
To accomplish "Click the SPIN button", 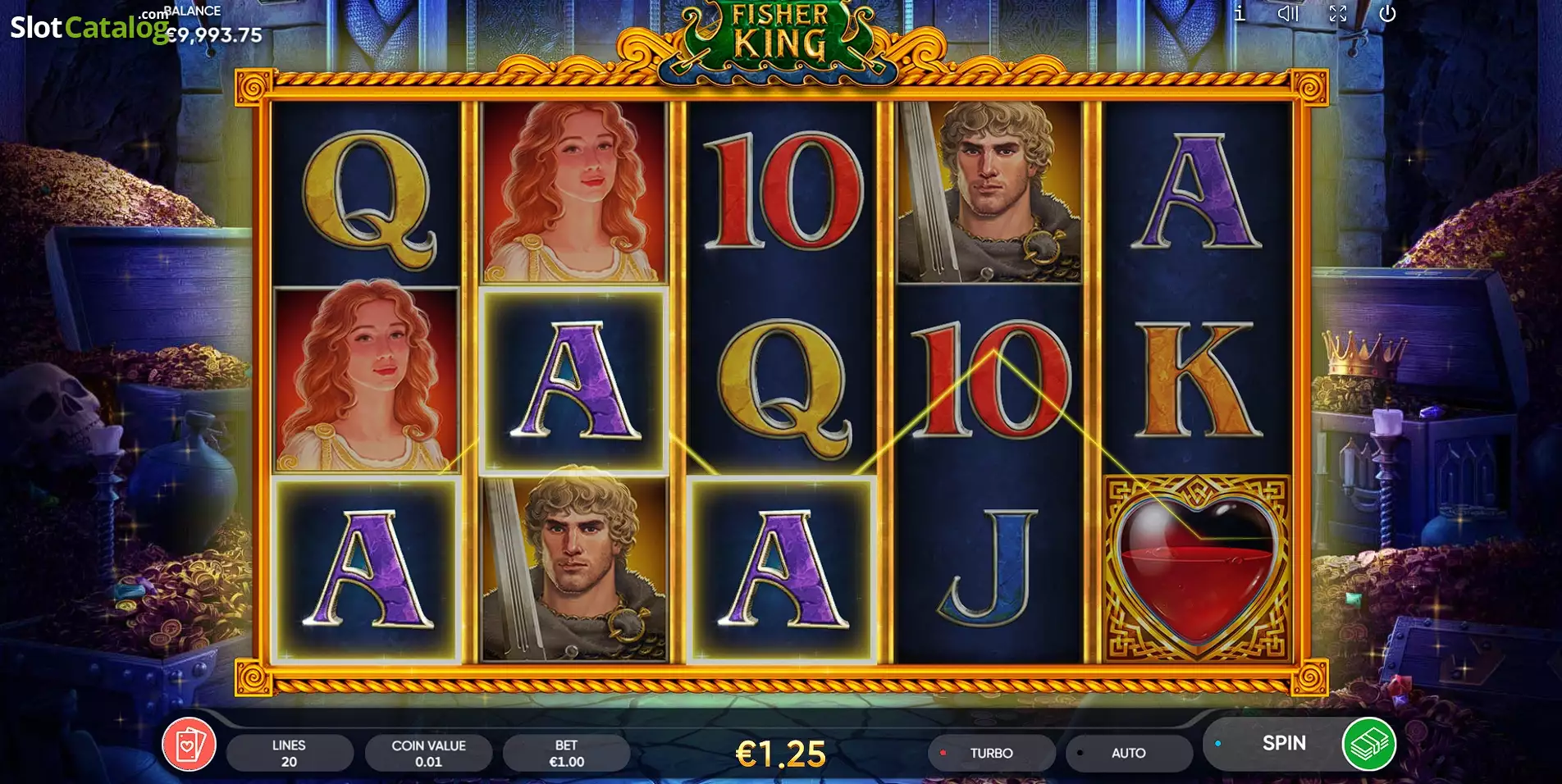I will (x=1284, y=743).
